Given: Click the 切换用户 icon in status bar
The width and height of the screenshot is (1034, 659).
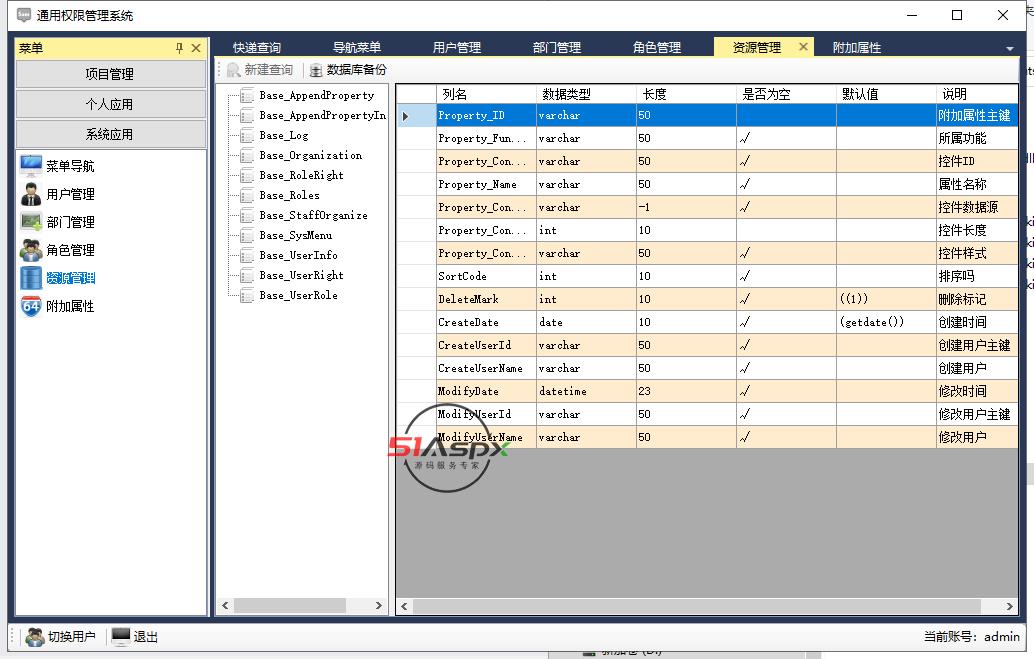Looking at the screenshot, I should click(x=35, y=637).
